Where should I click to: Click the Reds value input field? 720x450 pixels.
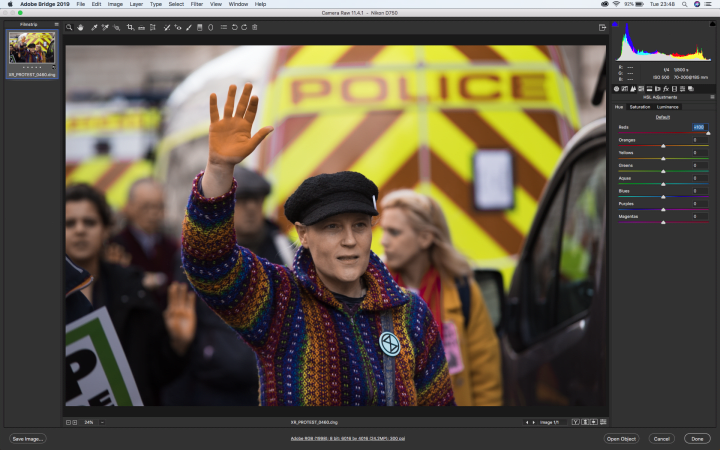point(700,127)
